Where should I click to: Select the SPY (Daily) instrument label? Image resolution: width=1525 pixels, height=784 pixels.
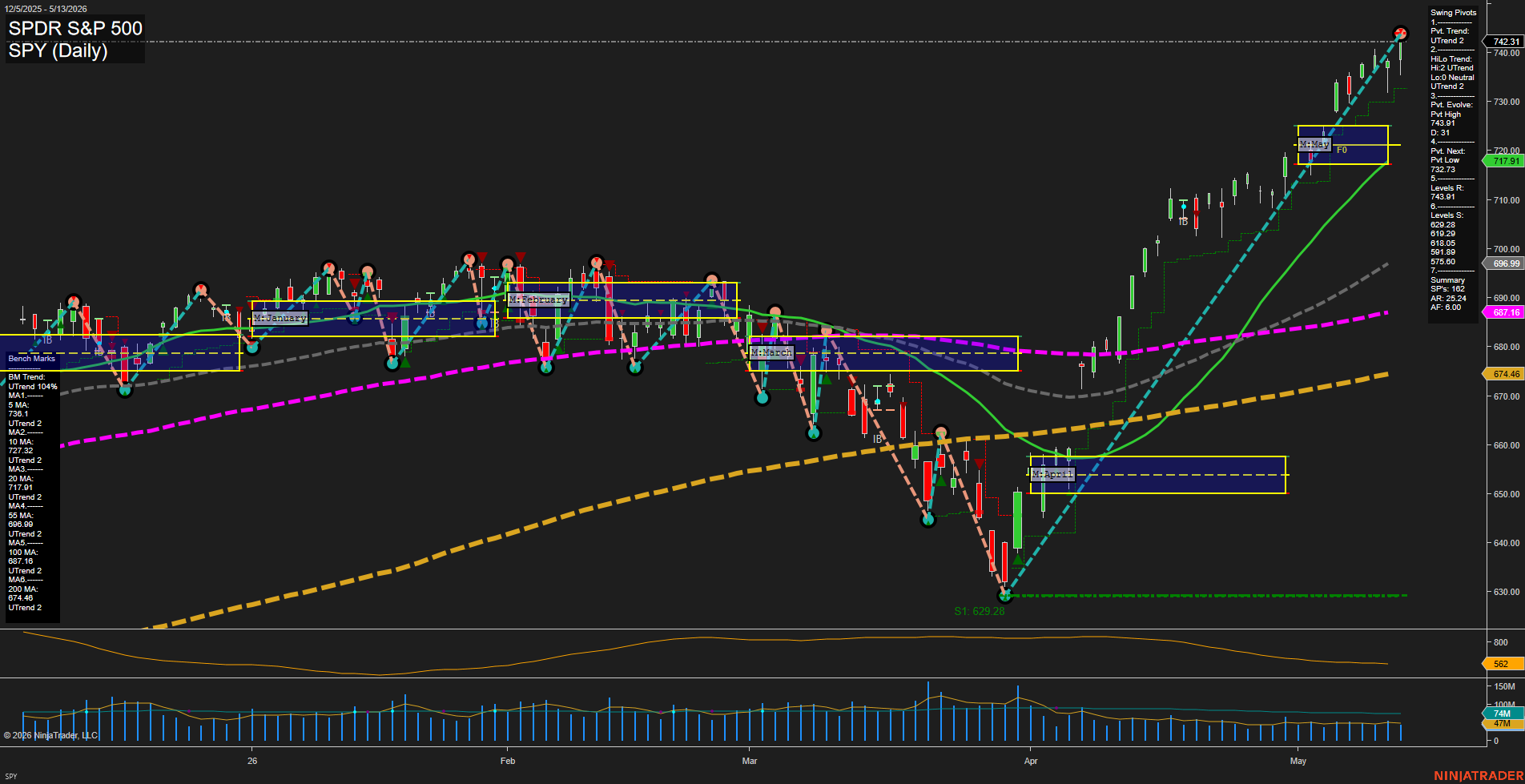(58, 50)
